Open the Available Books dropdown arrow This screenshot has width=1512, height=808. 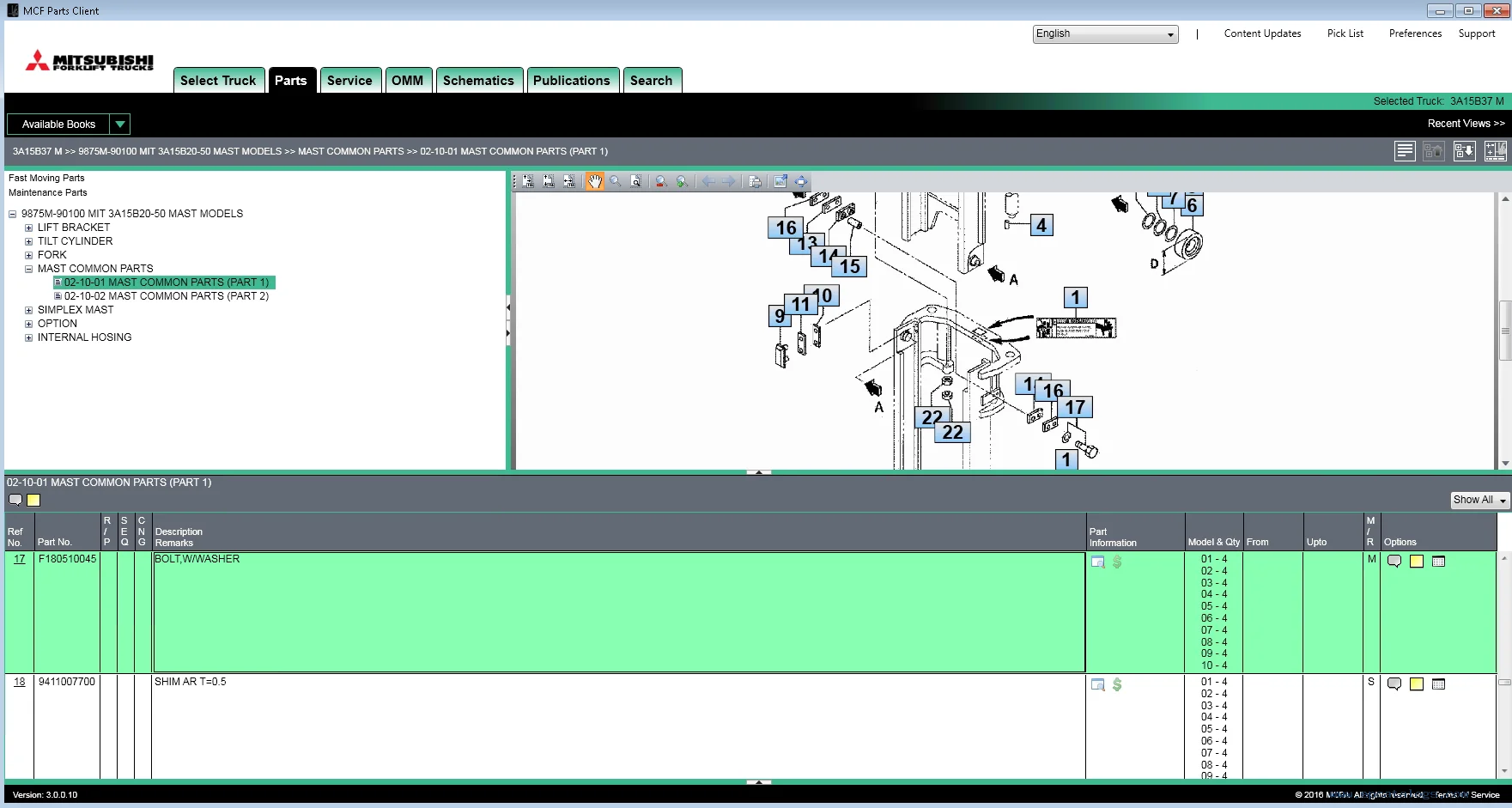coord(120,125)
